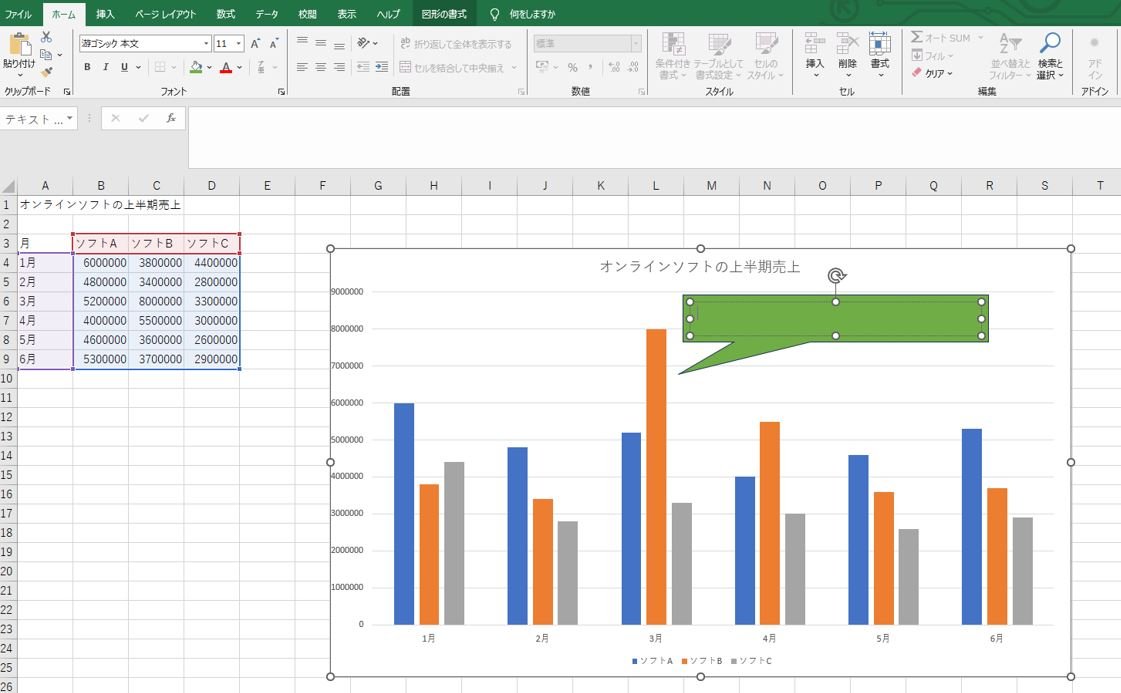This screenshot has height=693, width=1121.
Task: Click the shape's rotation handle
Action: pos(836,275)
